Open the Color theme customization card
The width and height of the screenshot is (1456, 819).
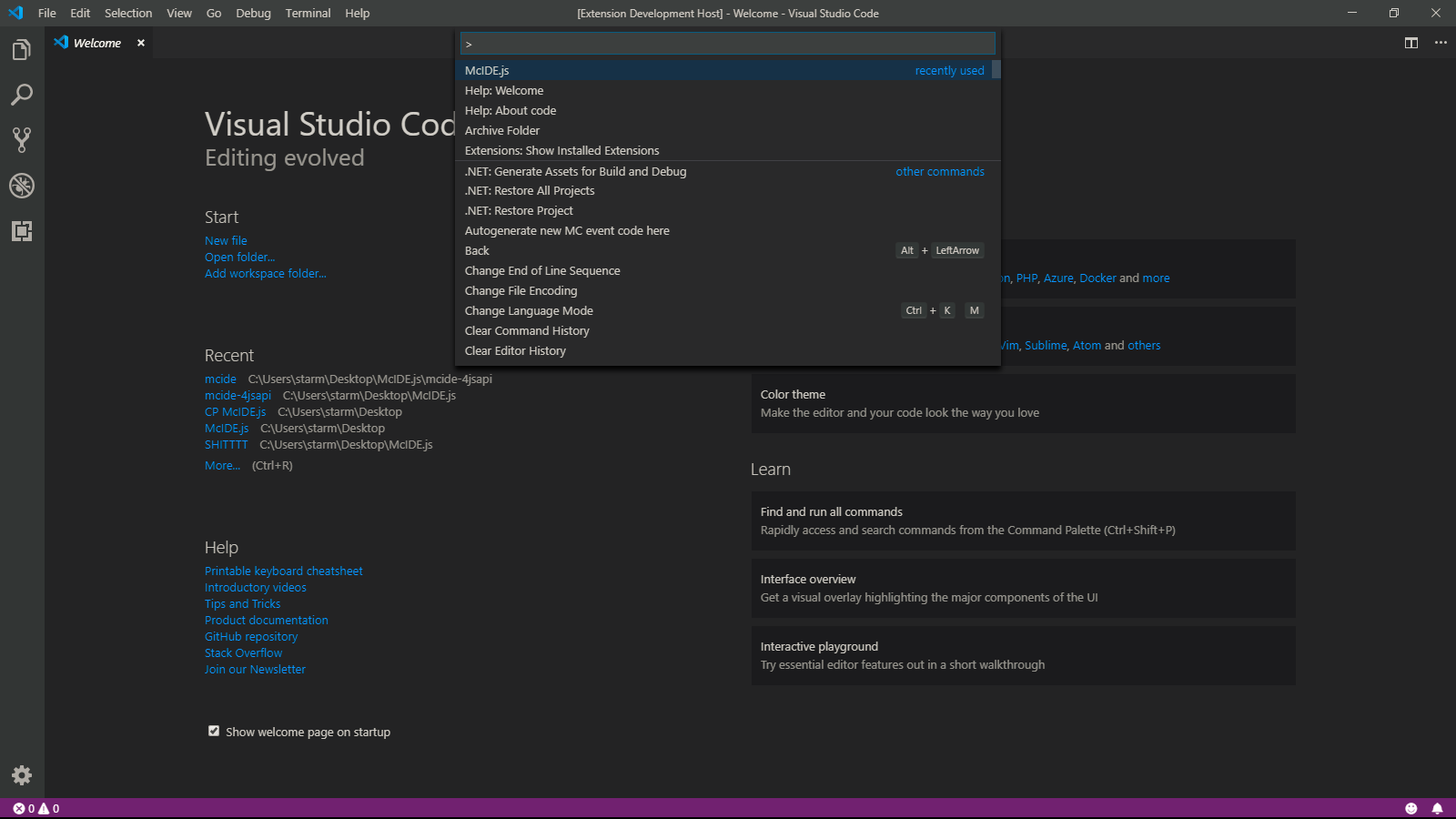(x=1023, y=403)
